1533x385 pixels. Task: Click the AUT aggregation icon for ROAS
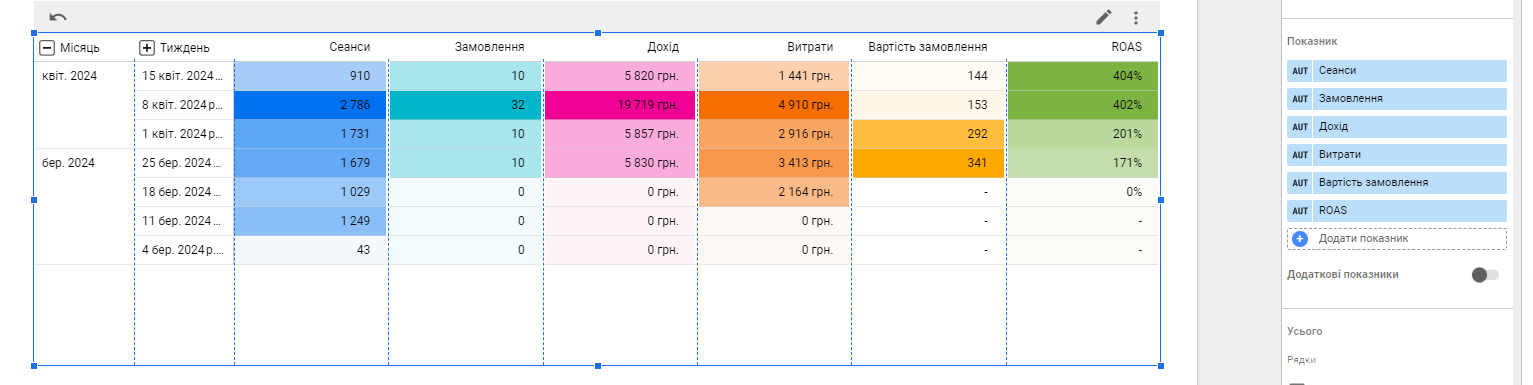tap(1300, 211)
